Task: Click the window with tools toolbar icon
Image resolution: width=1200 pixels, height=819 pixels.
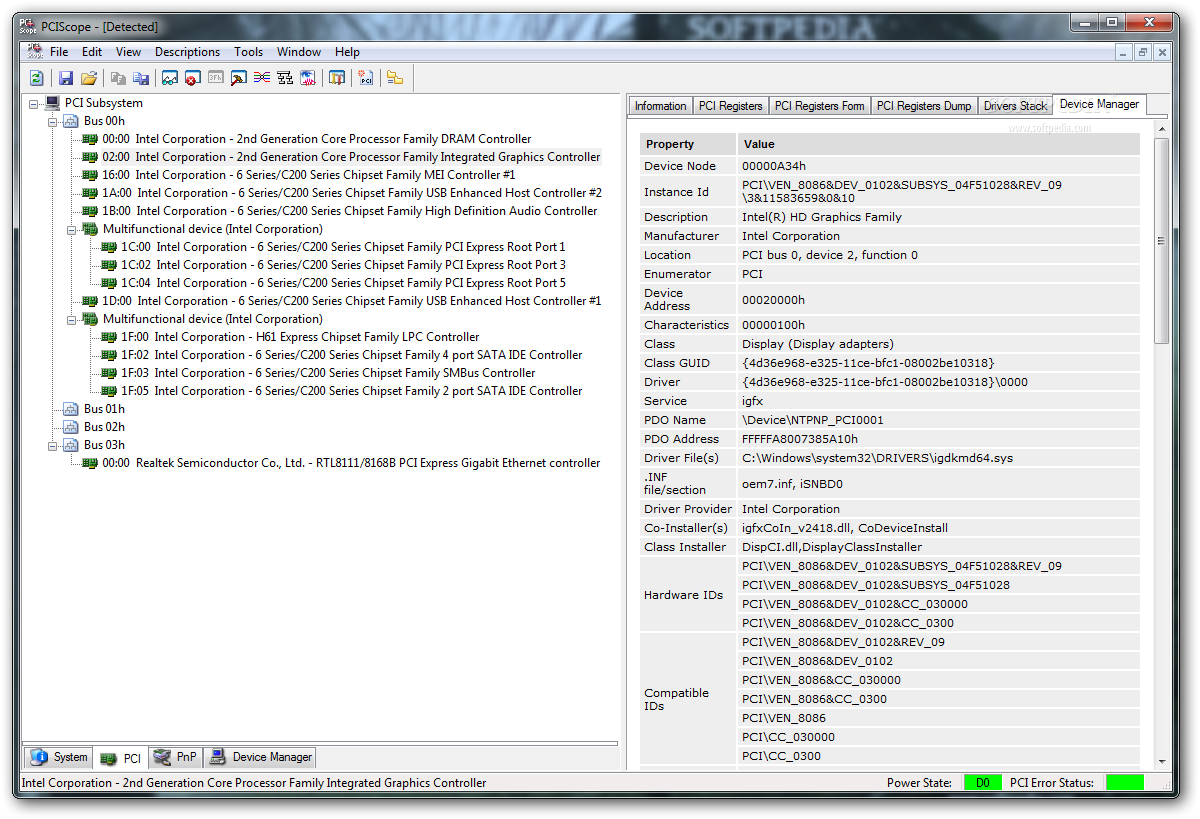Action: (337, 78)
